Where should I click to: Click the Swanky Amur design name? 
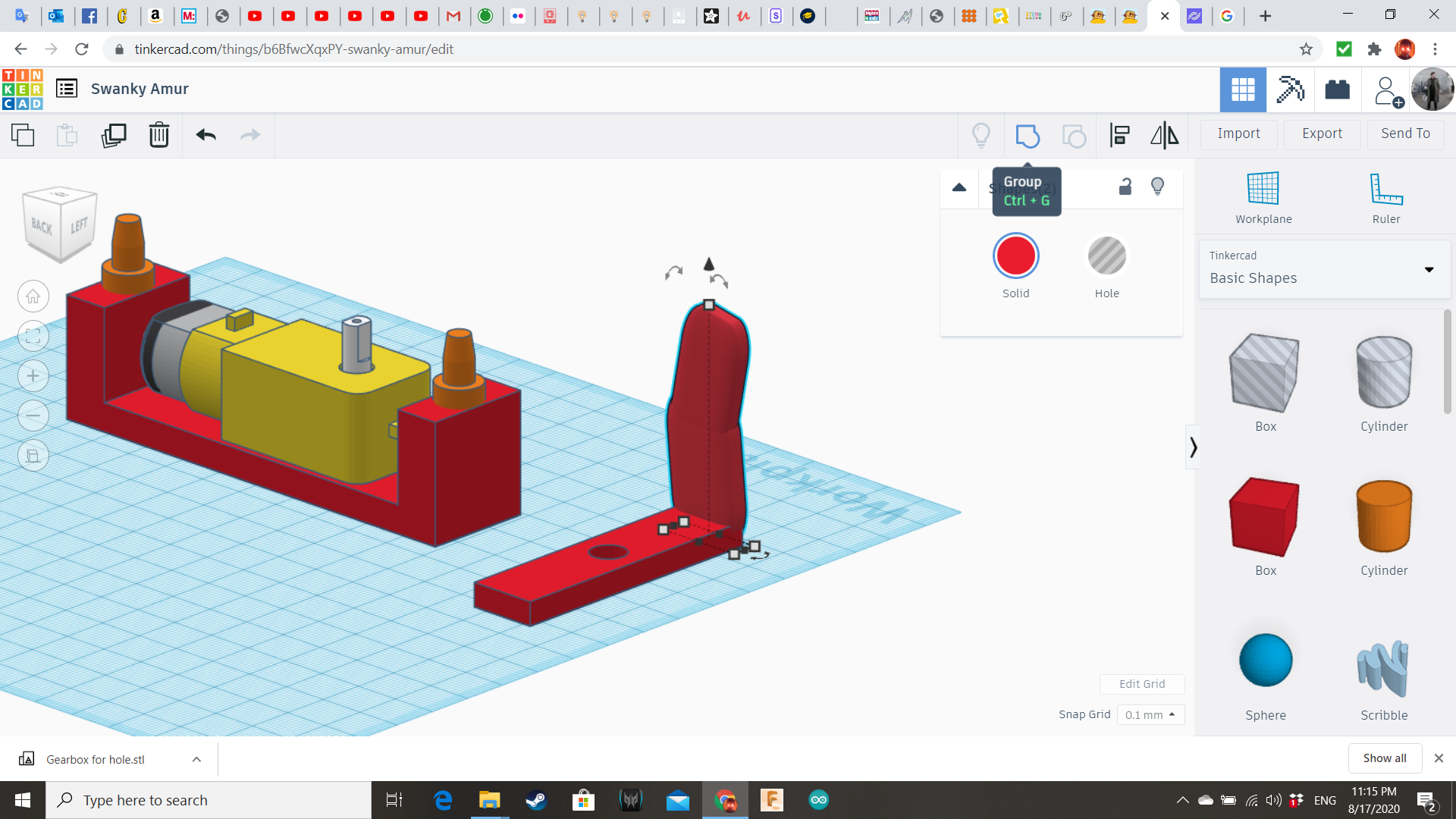[x=140, y=89]
